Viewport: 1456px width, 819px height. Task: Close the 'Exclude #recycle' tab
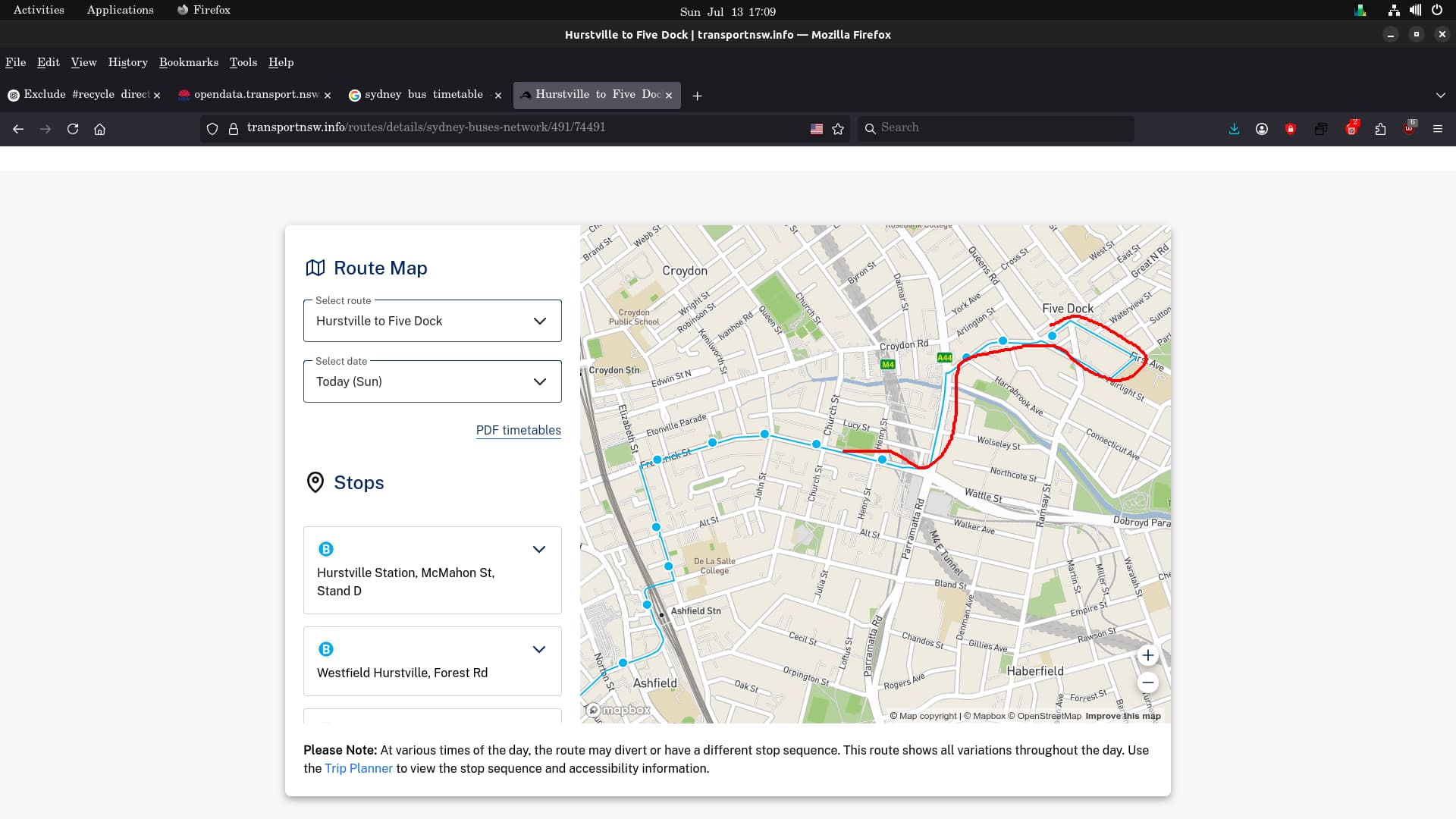(157, 96)
